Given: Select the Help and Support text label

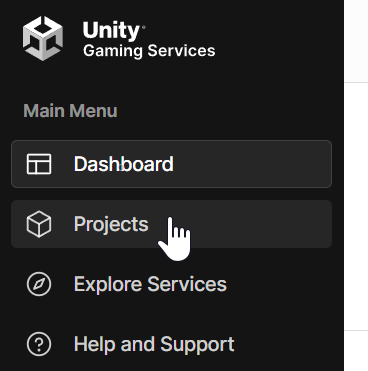Looking at the screenshot, I should coord(154,344).
